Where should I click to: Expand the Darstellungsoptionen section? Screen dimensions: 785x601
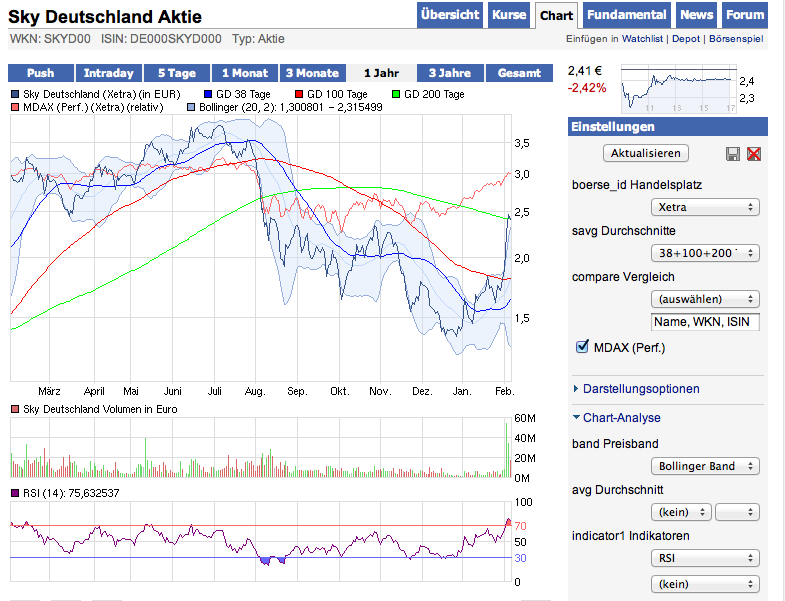click(x=640, y=389)
